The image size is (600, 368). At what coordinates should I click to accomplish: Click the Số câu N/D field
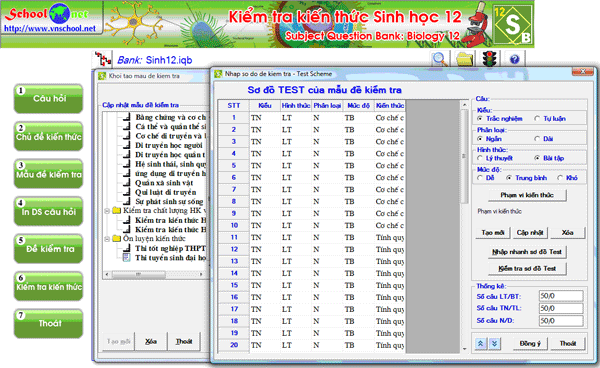tap(561, 321)
